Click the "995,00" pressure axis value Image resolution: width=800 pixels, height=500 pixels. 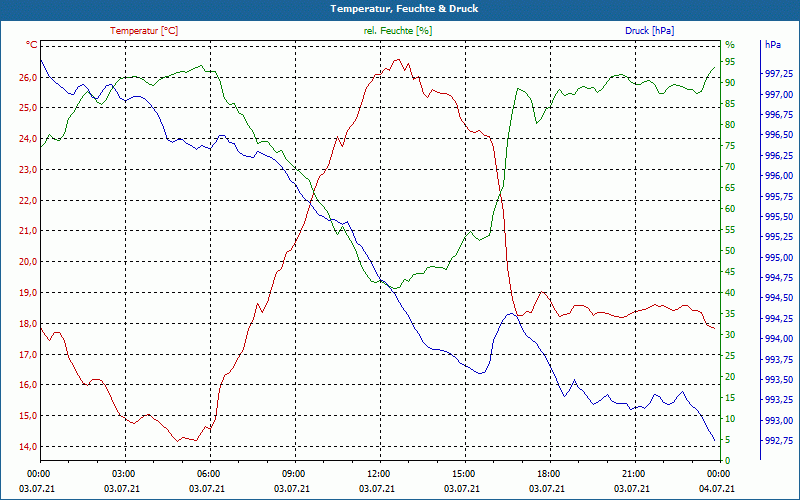(779, 258)
